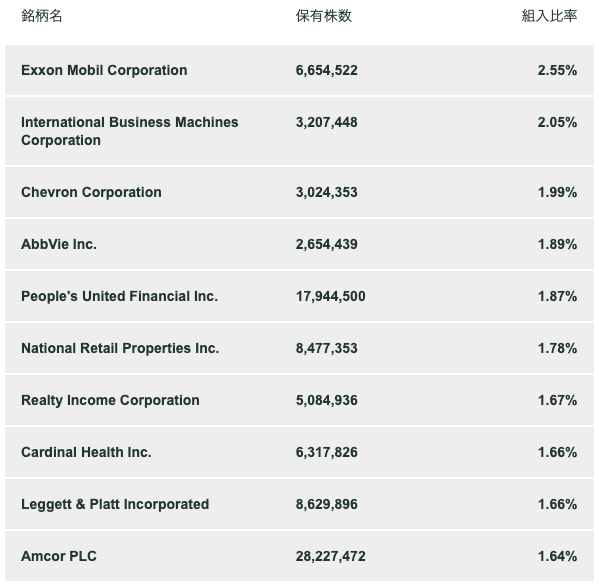Open International Business Machines Corporation entry
Image resolution: width=599 pixels, height=585 pixels.
coord(130,131)
